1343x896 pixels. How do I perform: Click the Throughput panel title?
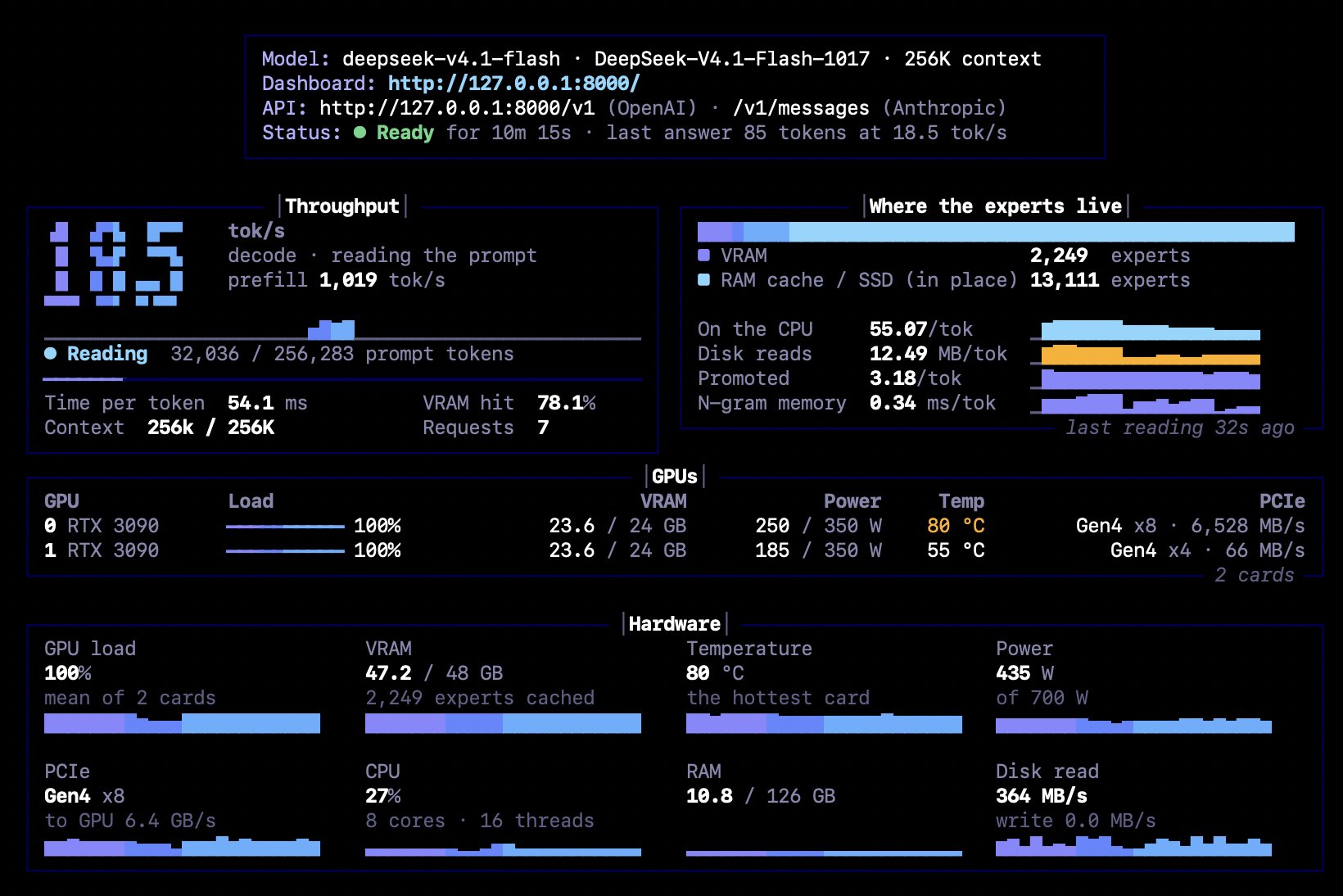coord(342,206)
